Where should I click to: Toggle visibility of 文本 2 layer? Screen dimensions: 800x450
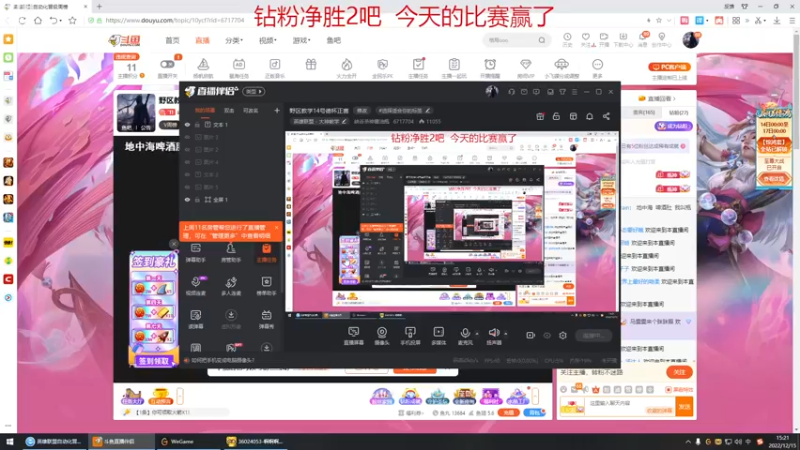click(x=187, y=174)
